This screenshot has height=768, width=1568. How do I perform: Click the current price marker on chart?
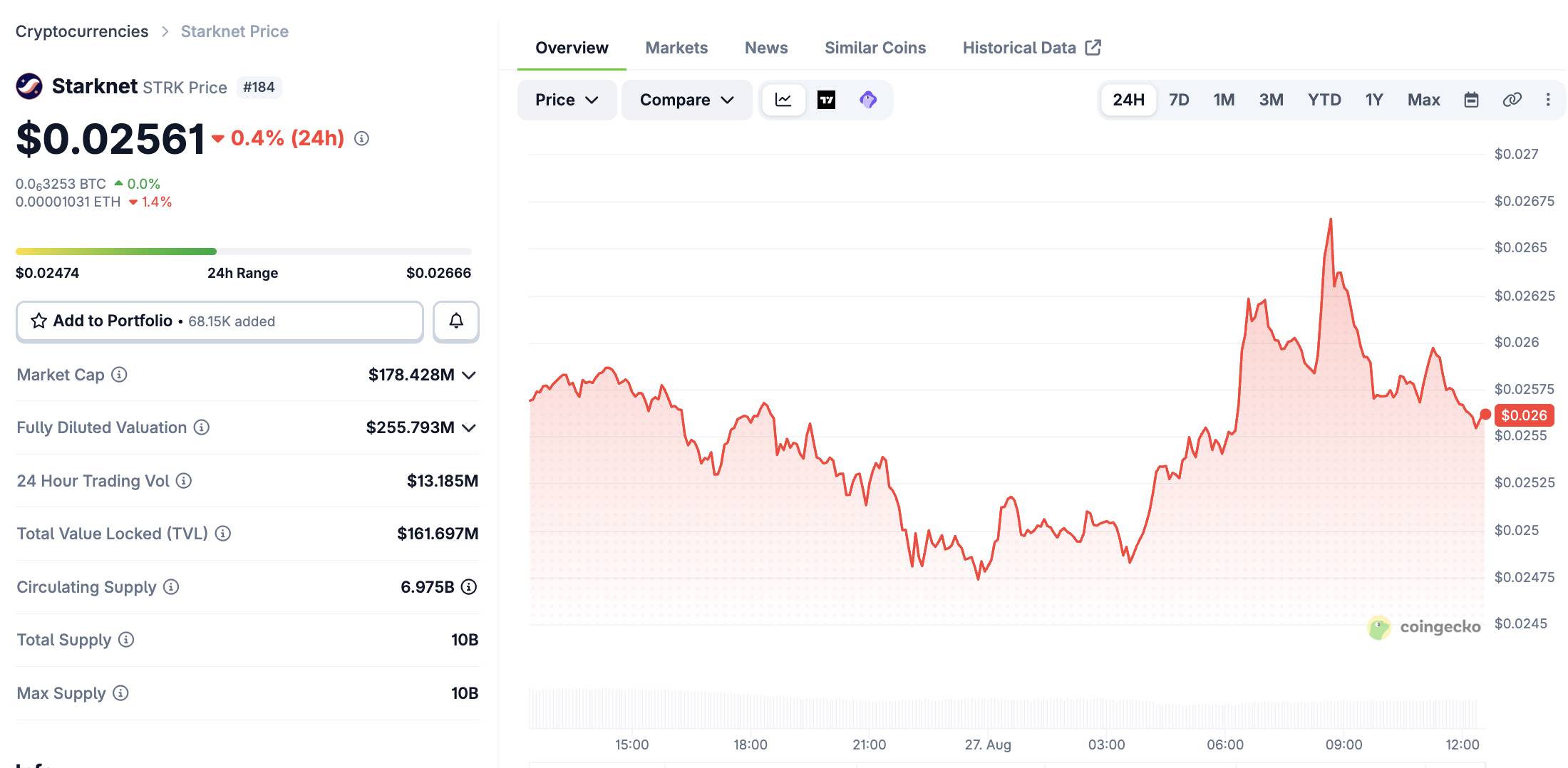pos(1485,415)
